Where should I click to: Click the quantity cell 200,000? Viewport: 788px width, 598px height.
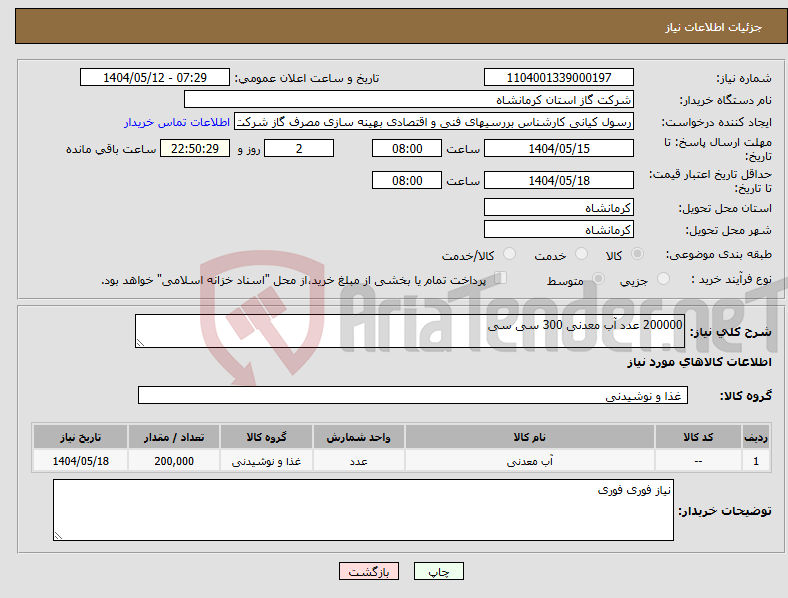(174, 461)
